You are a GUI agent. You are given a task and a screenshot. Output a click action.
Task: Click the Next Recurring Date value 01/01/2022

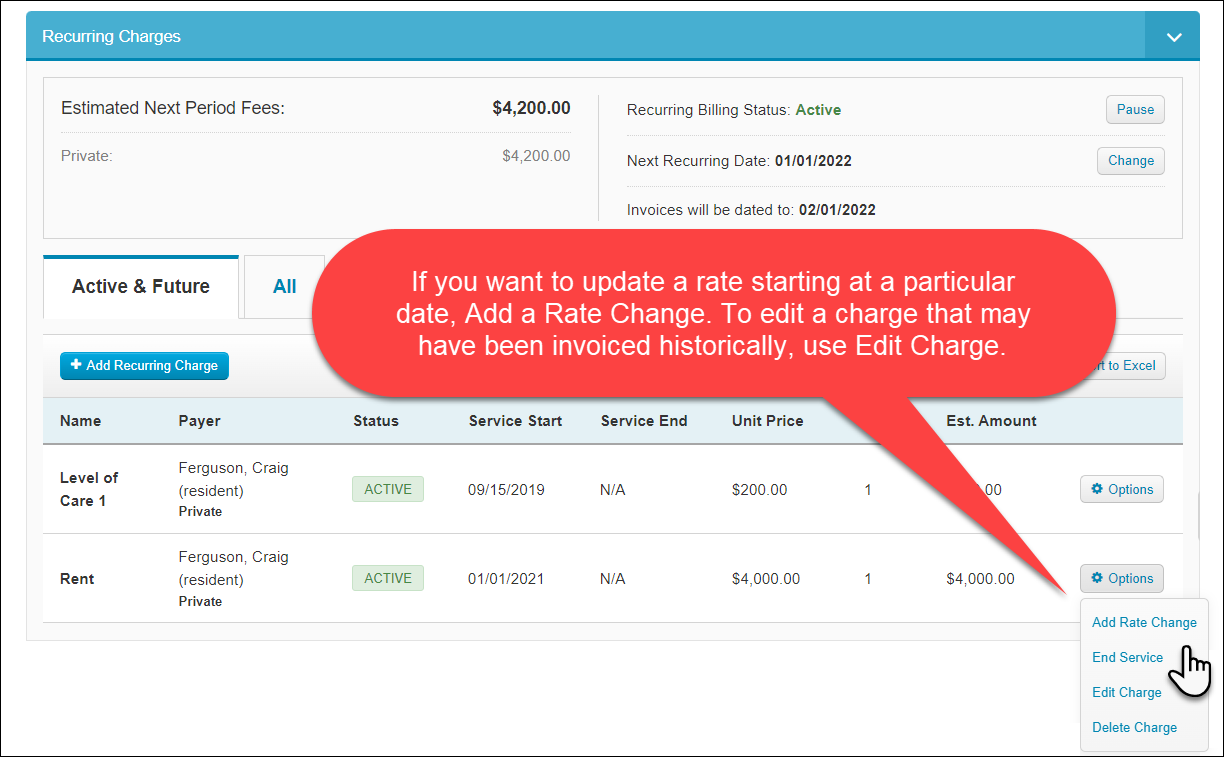coord(813,161)
